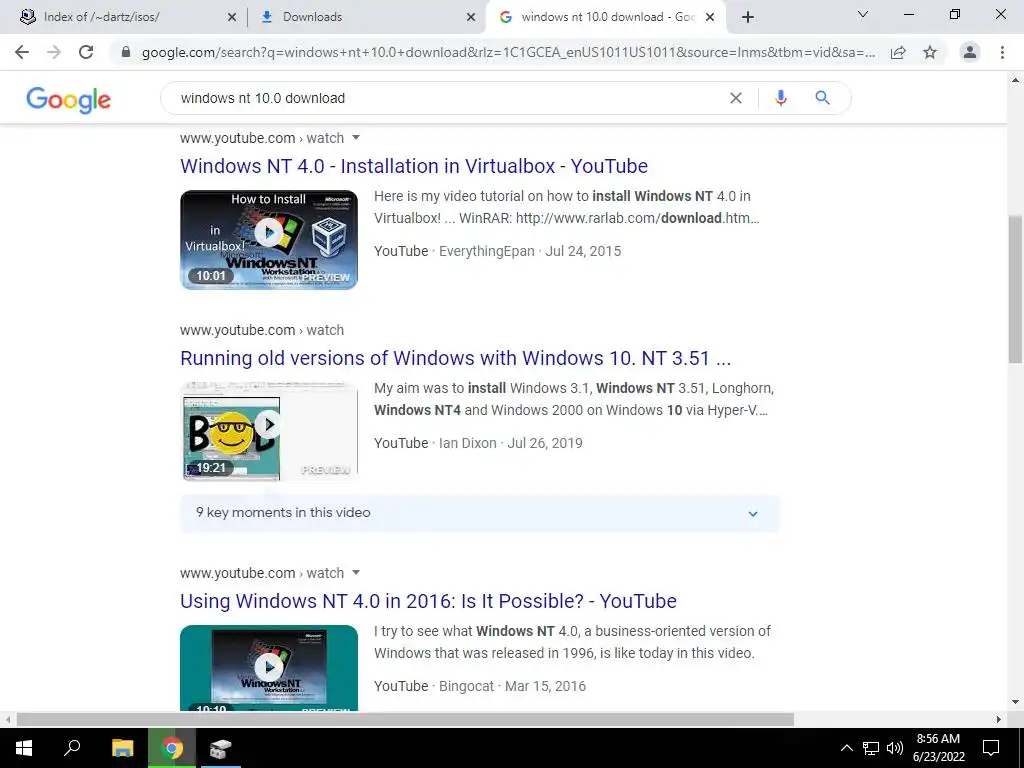Click the 'Bingocat' channel text

pos(467,686)
